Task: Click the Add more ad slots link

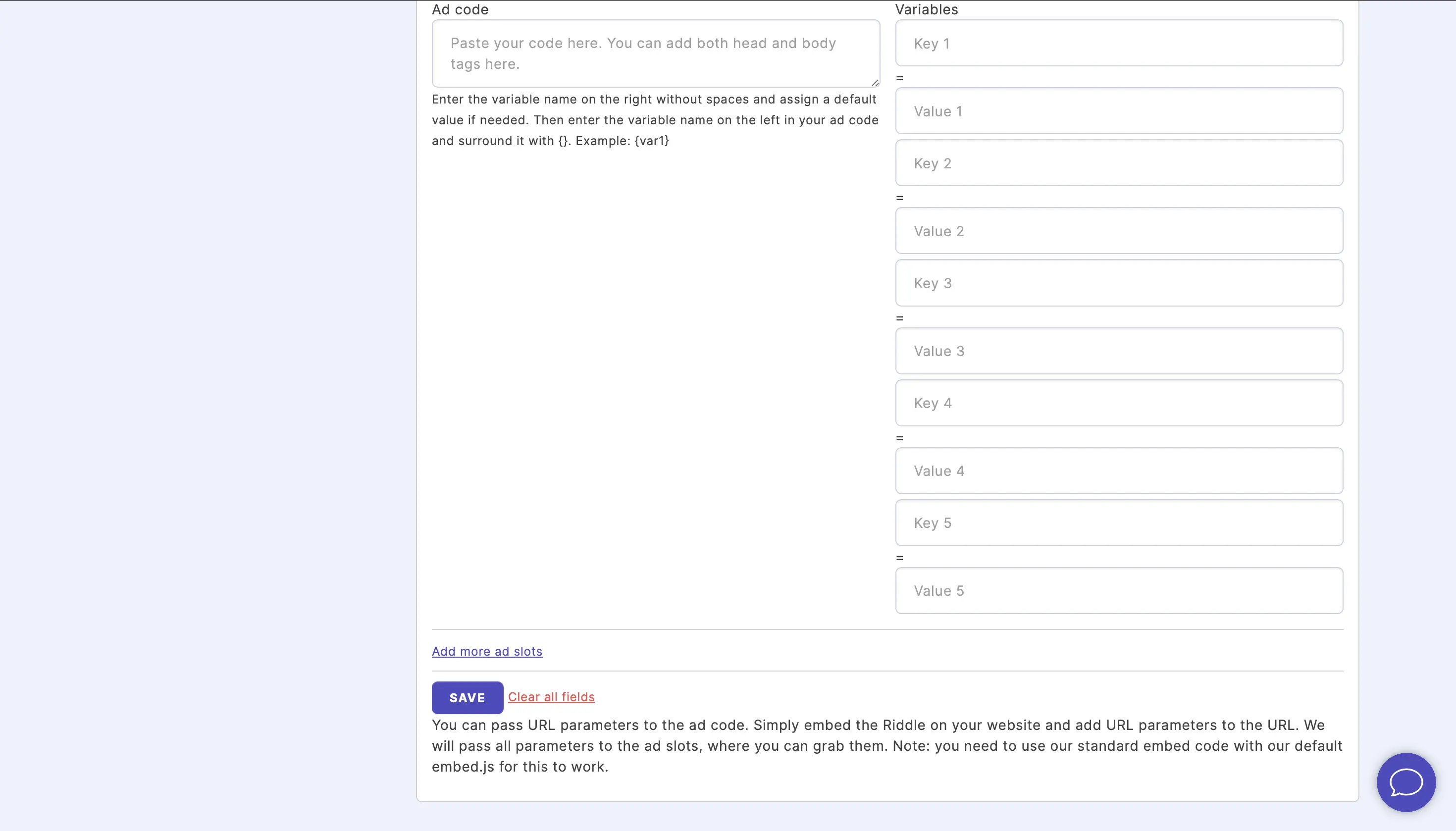Action: tap(487, 651)
